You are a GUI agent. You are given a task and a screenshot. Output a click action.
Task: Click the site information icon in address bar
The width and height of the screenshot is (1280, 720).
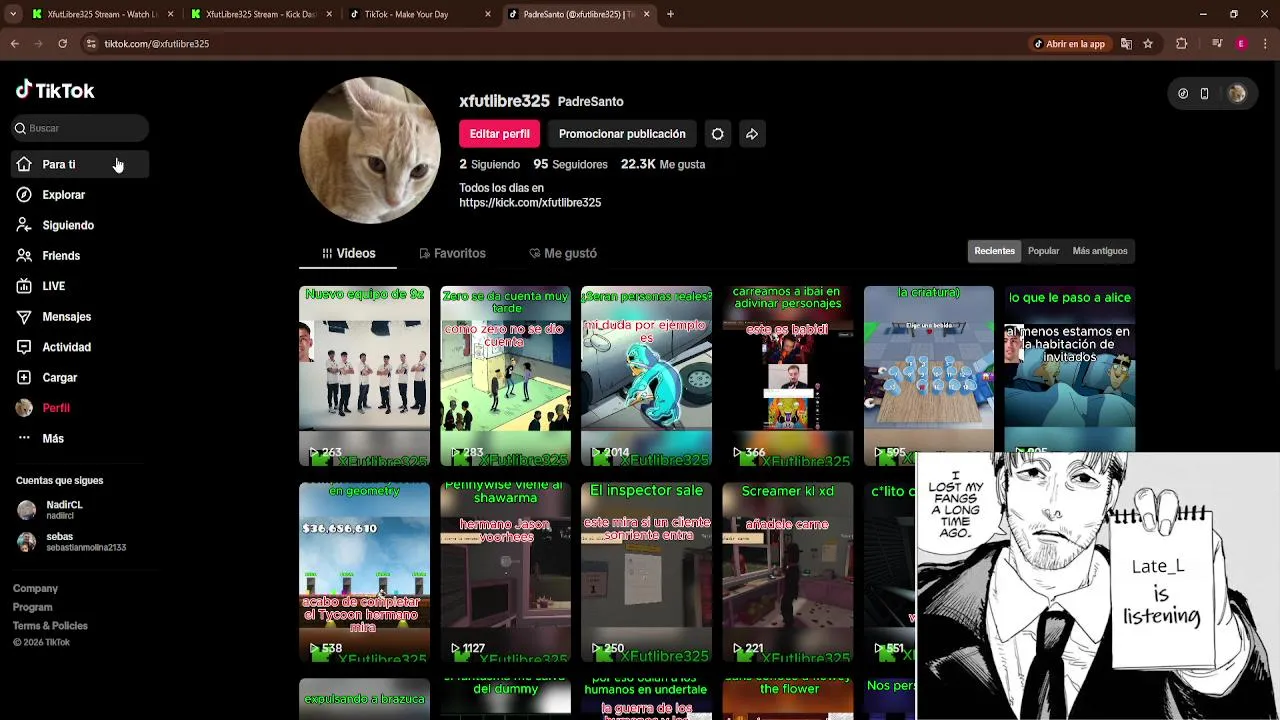pos(91,44)
